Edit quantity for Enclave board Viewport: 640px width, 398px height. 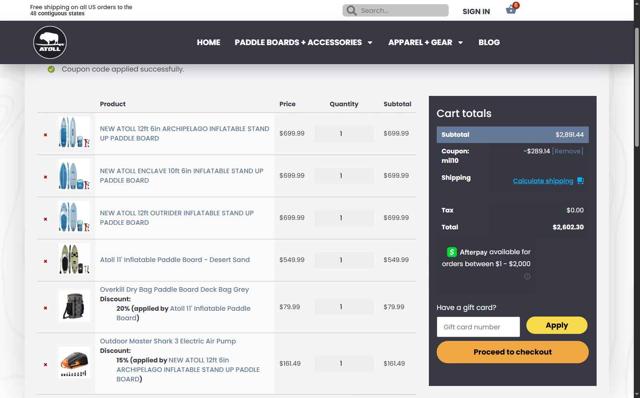pos(344,176)
